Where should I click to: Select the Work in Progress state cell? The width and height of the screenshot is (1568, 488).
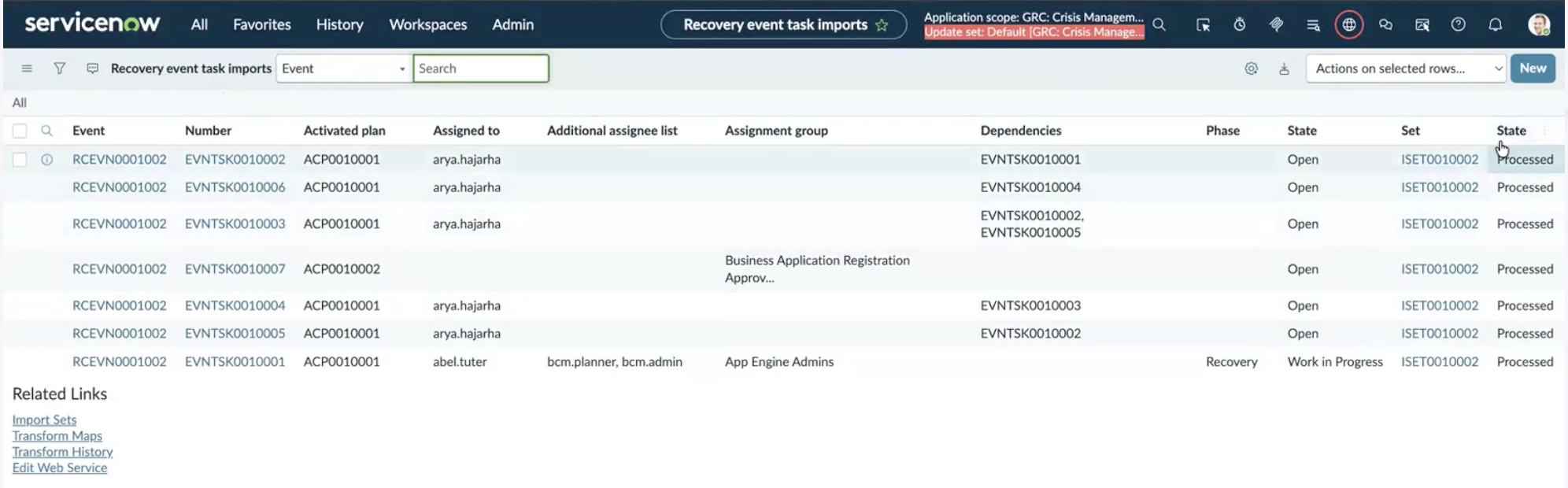click(x=1335, y=362)
